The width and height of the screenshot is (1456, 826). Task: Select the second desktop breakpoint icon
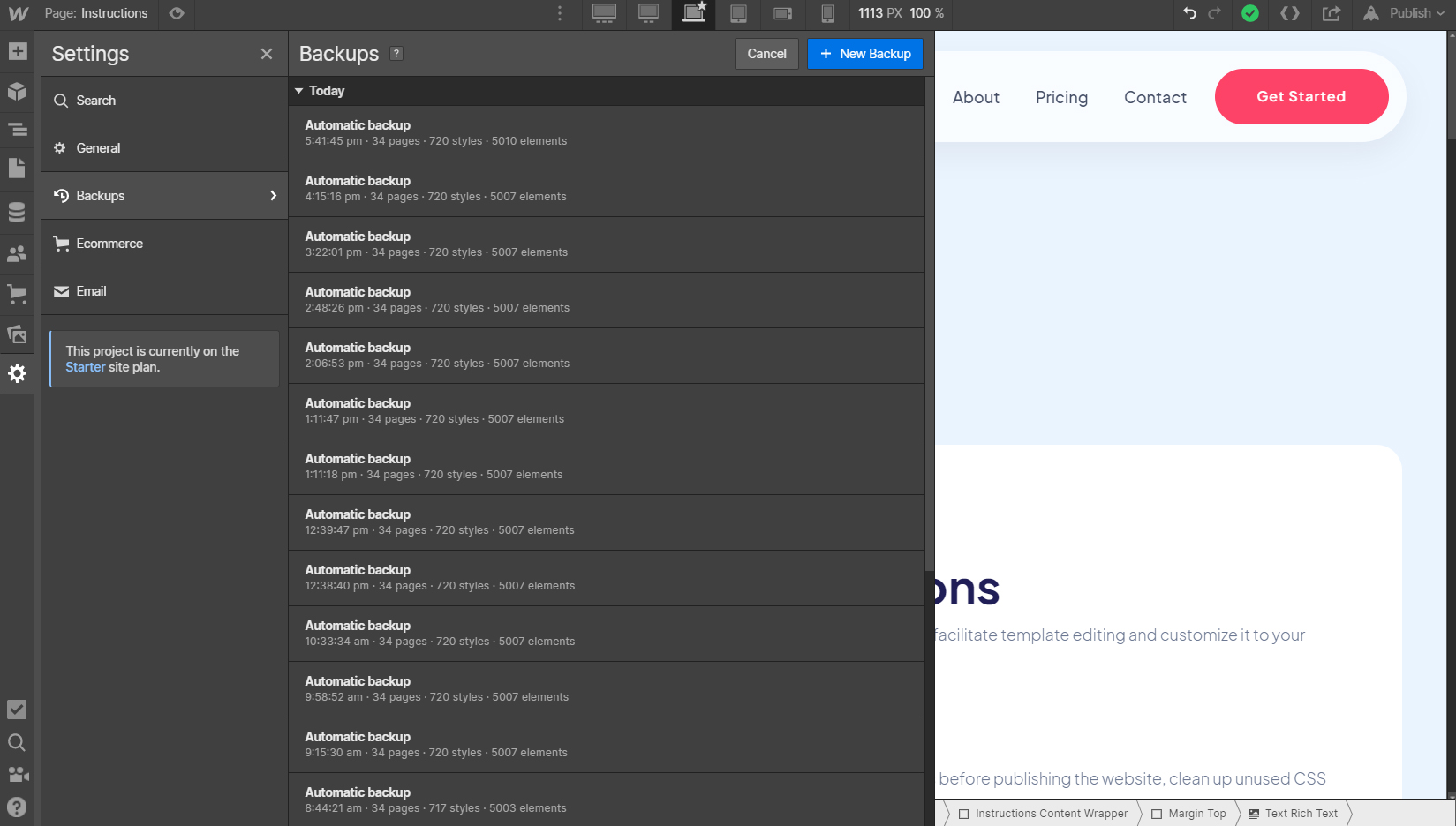(649, 13)
